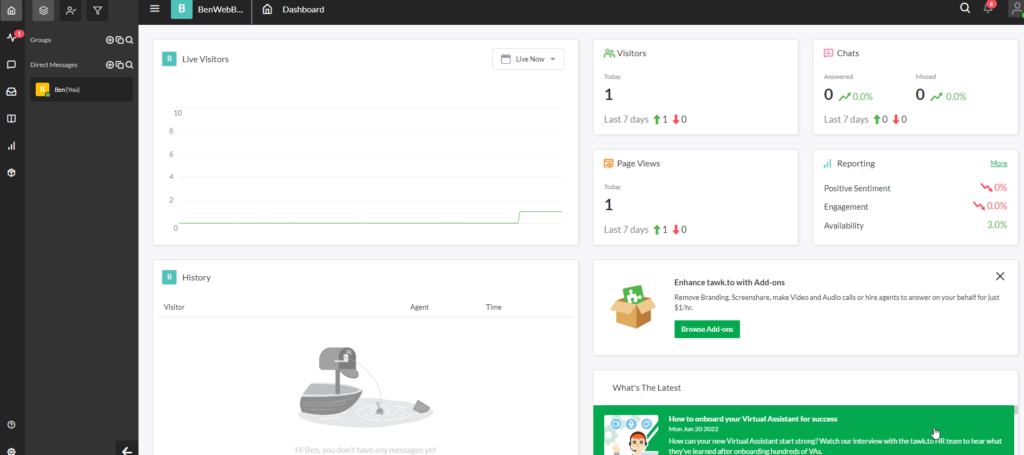This screenshot has height=455, width=1024.
Task: Click the copy icon beside Groups
Action: click(120, 40)
